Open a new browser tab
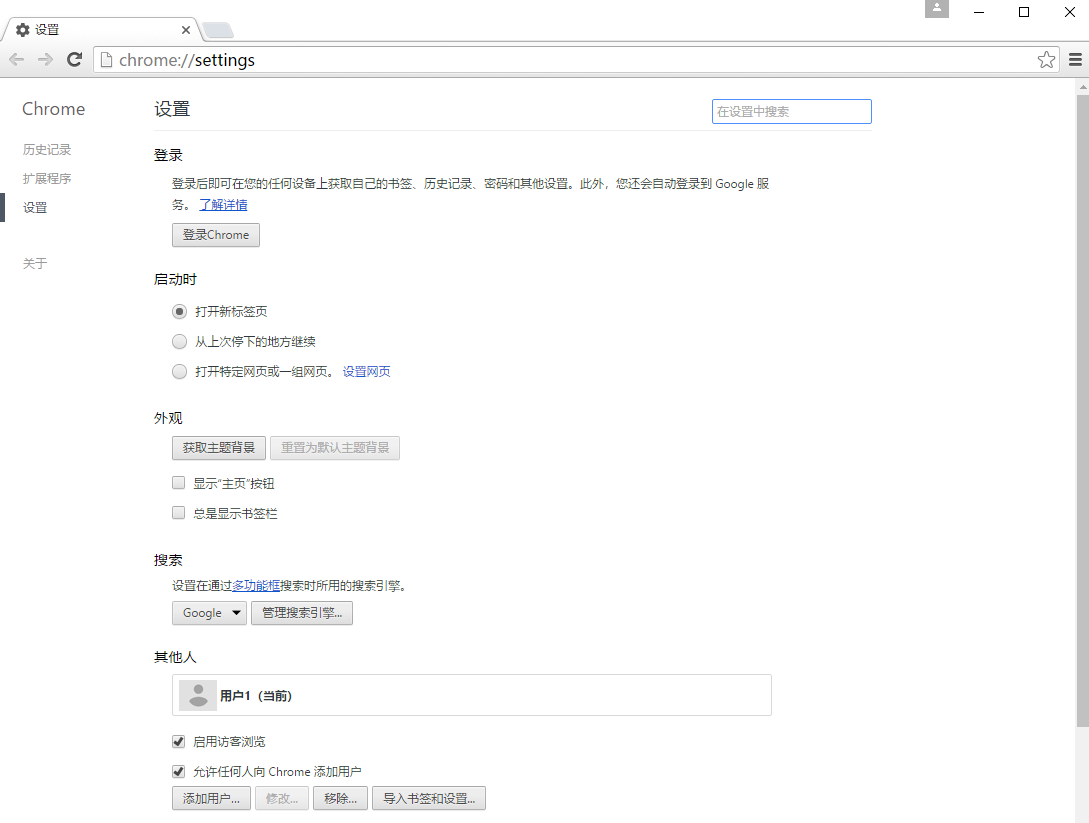Viewport: 1089px width, 823px height. pos(218,29)
